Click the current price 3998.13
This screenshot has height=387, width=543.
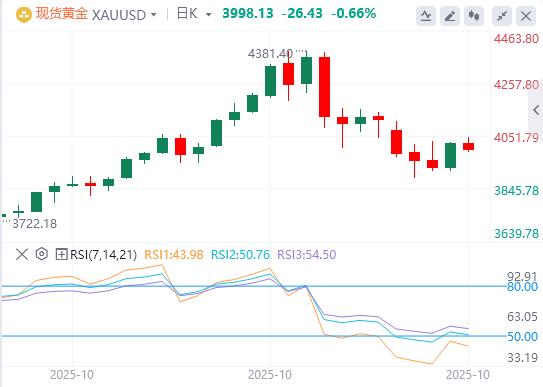[x=248, y=14]
